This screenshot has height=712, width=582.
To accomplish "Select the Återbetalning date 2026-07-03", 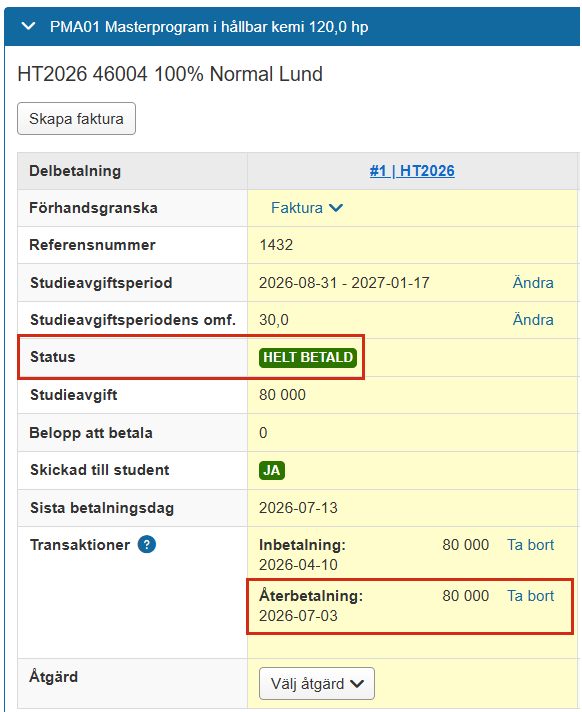I will coord(298,615).
